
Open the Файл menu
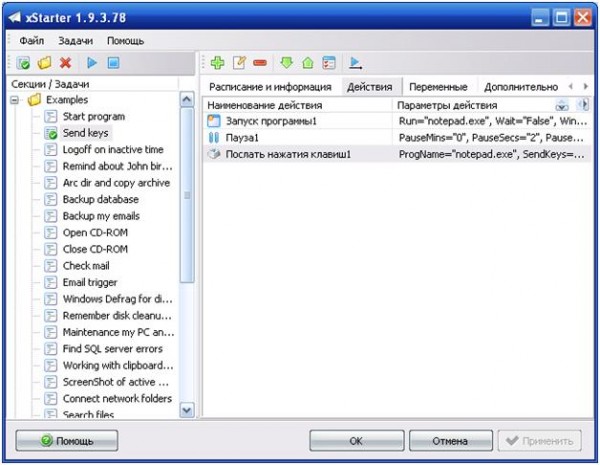(x=32, y=41)
